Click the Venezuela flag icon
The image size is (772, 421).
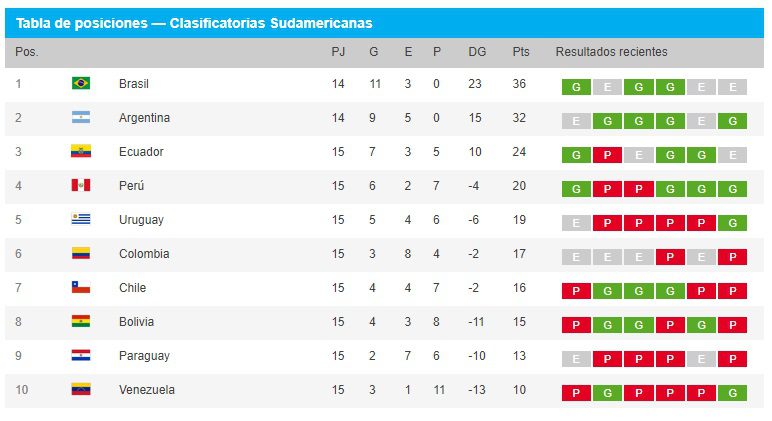[81, 390]
